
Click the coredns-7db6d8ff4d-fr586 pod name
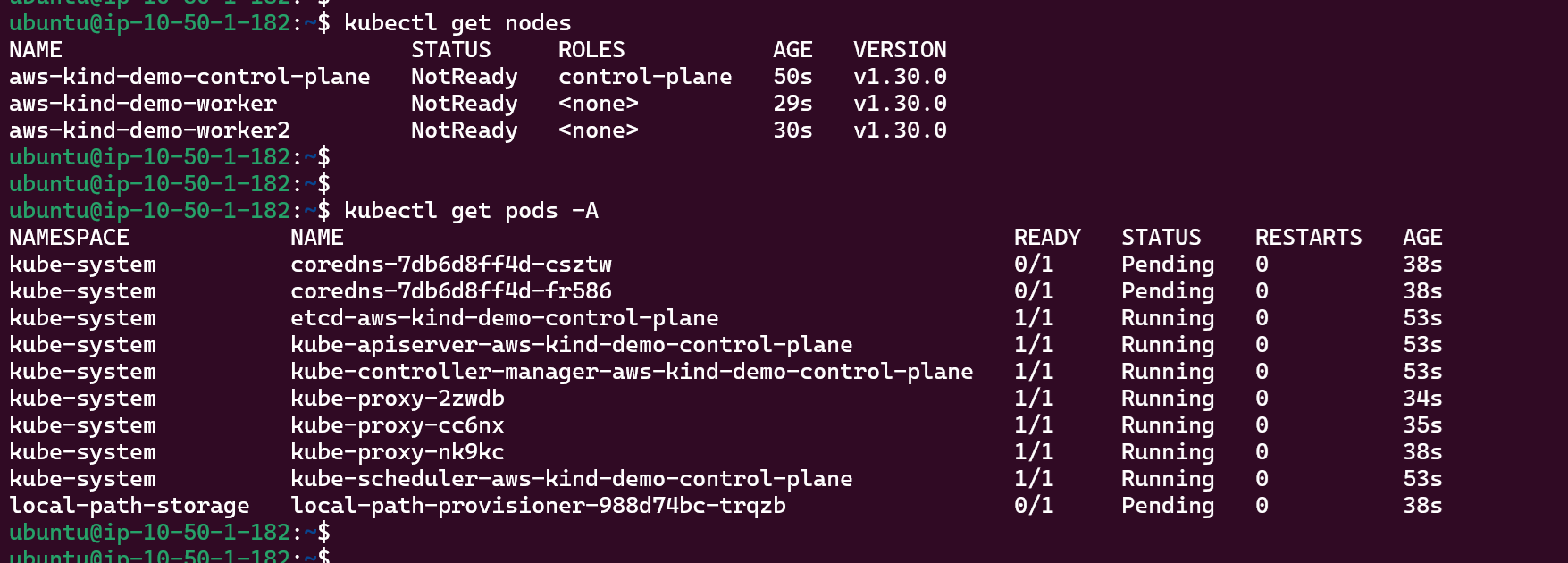[451, 291]
